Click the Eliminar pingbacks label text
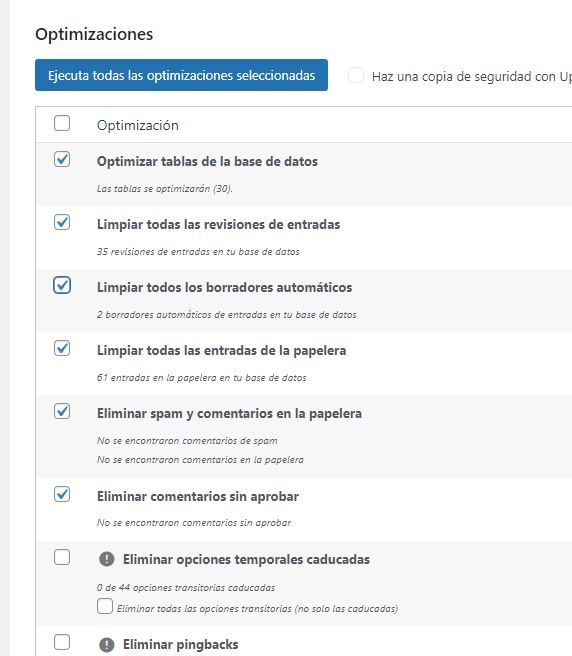The height and width of the screenshot is (656, 572). point(180,644)
